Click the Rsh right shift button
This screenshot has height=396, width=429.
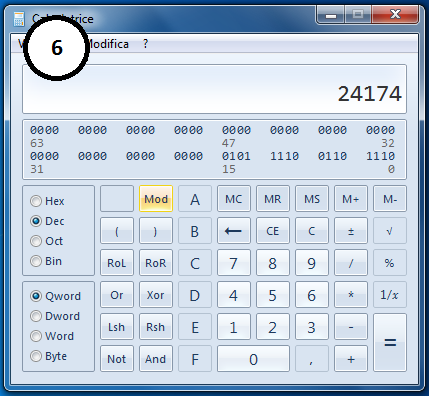click(156, 327)
